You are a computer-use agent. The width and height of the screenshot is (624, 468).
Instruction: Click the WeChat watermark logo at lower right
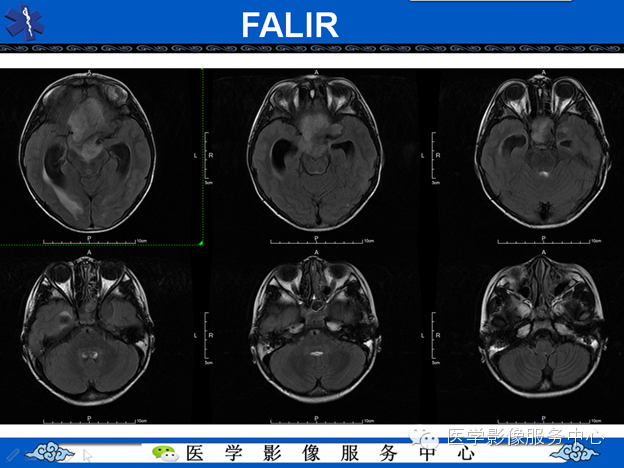pyautogui.click(x=425, y=439)
